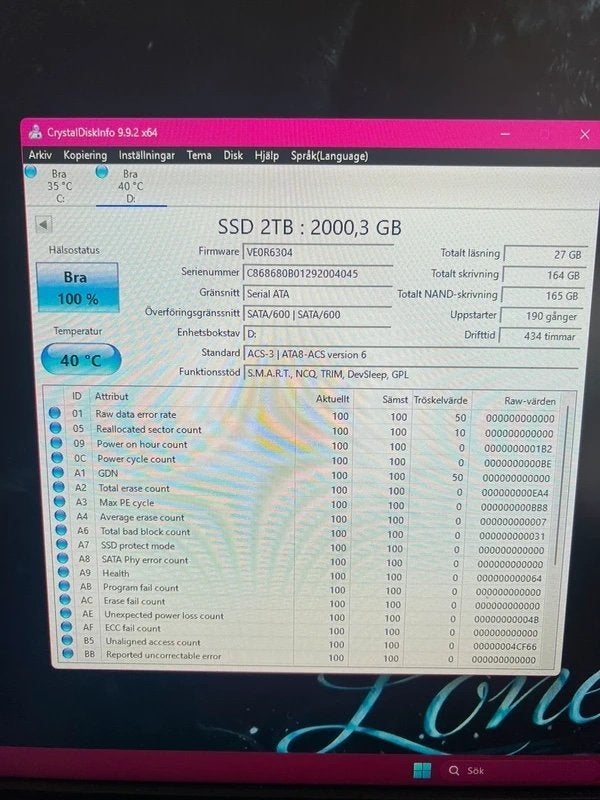Screen dimensions: 600x800
Task: Click the Attribut column header
Action: (111, 396)
